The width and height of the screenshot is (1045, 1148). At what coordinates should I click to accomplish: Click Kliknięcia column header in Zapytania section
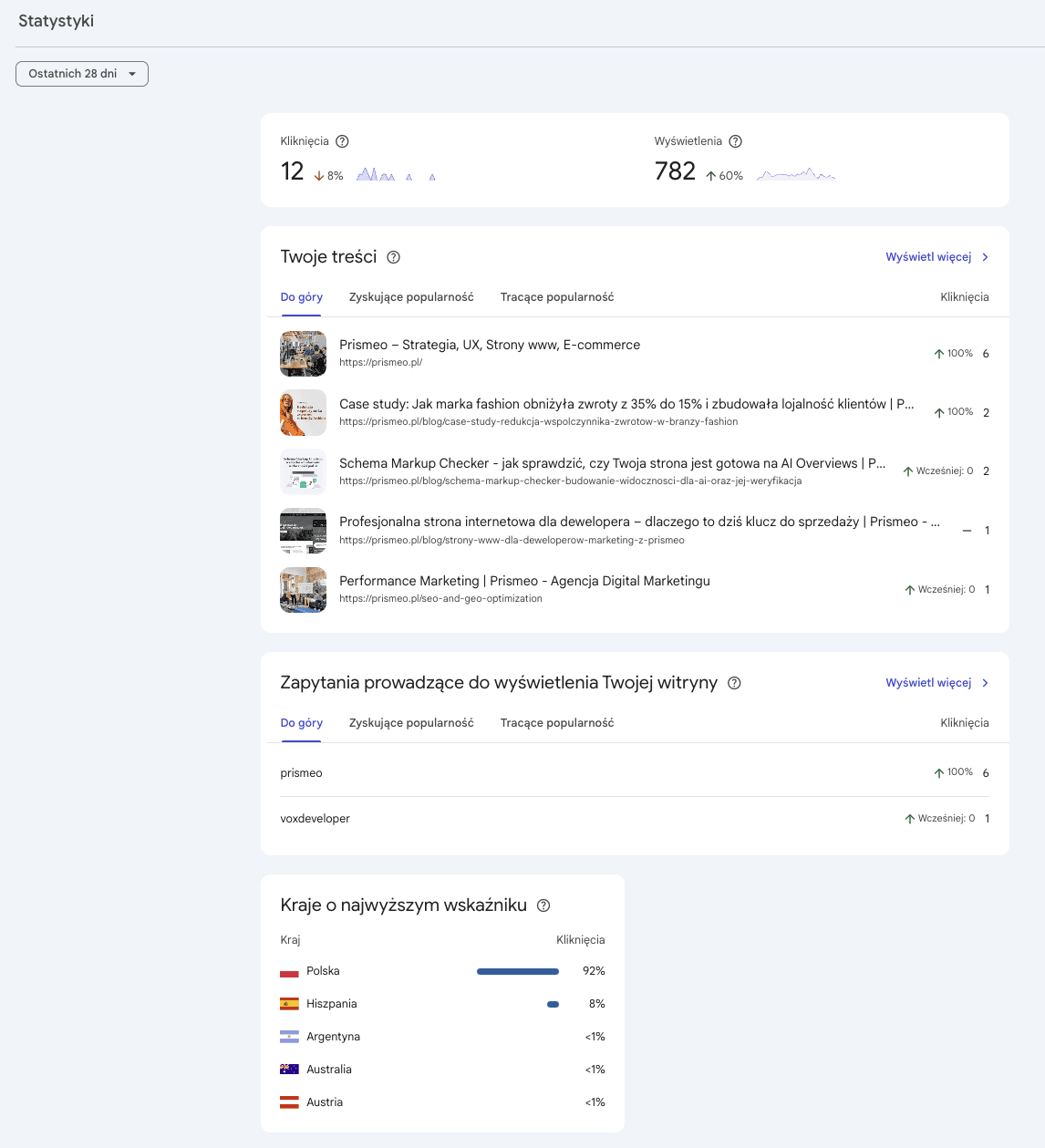coord(965,723)
